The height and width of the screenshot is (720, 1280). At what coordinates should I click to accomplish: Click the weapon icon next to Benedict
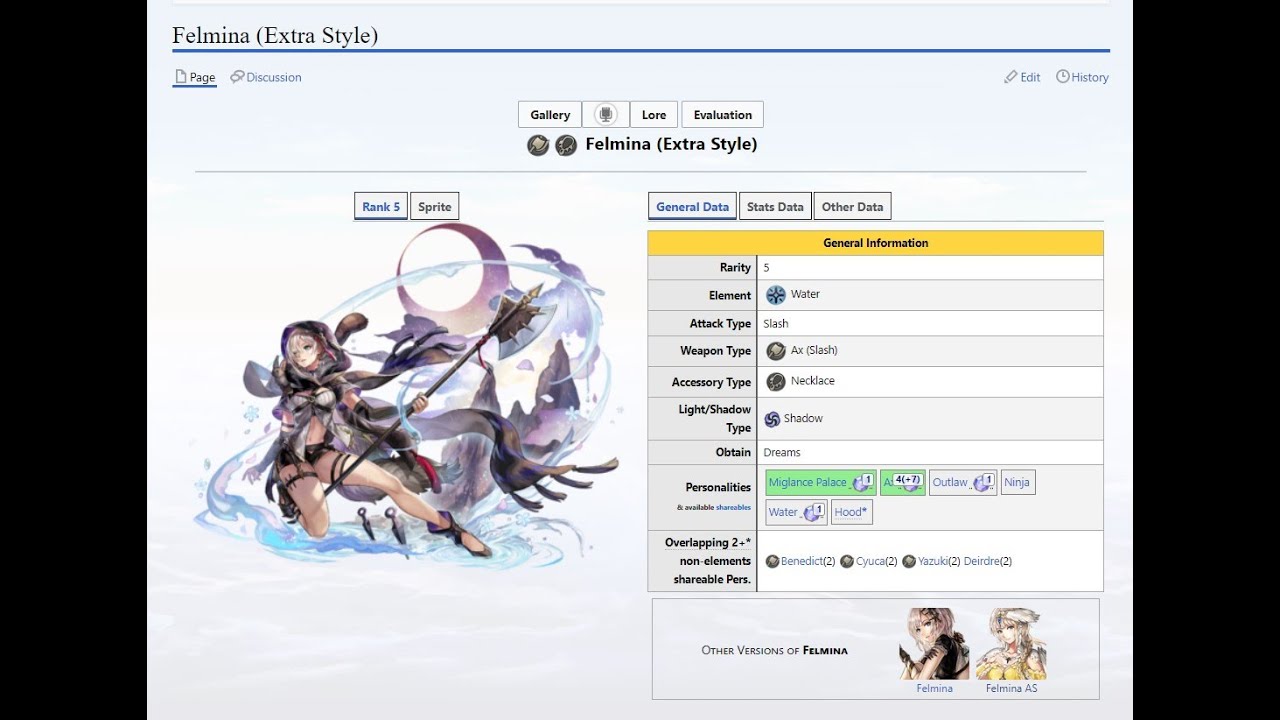[x=772, y=562]
